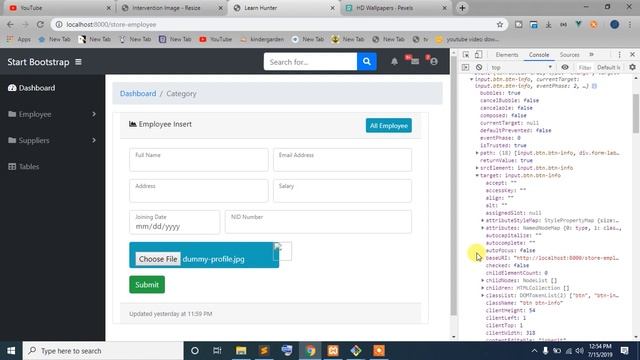640x360 pixels.
Task: Open the console settings gear icon
Action: coord(632,67)
